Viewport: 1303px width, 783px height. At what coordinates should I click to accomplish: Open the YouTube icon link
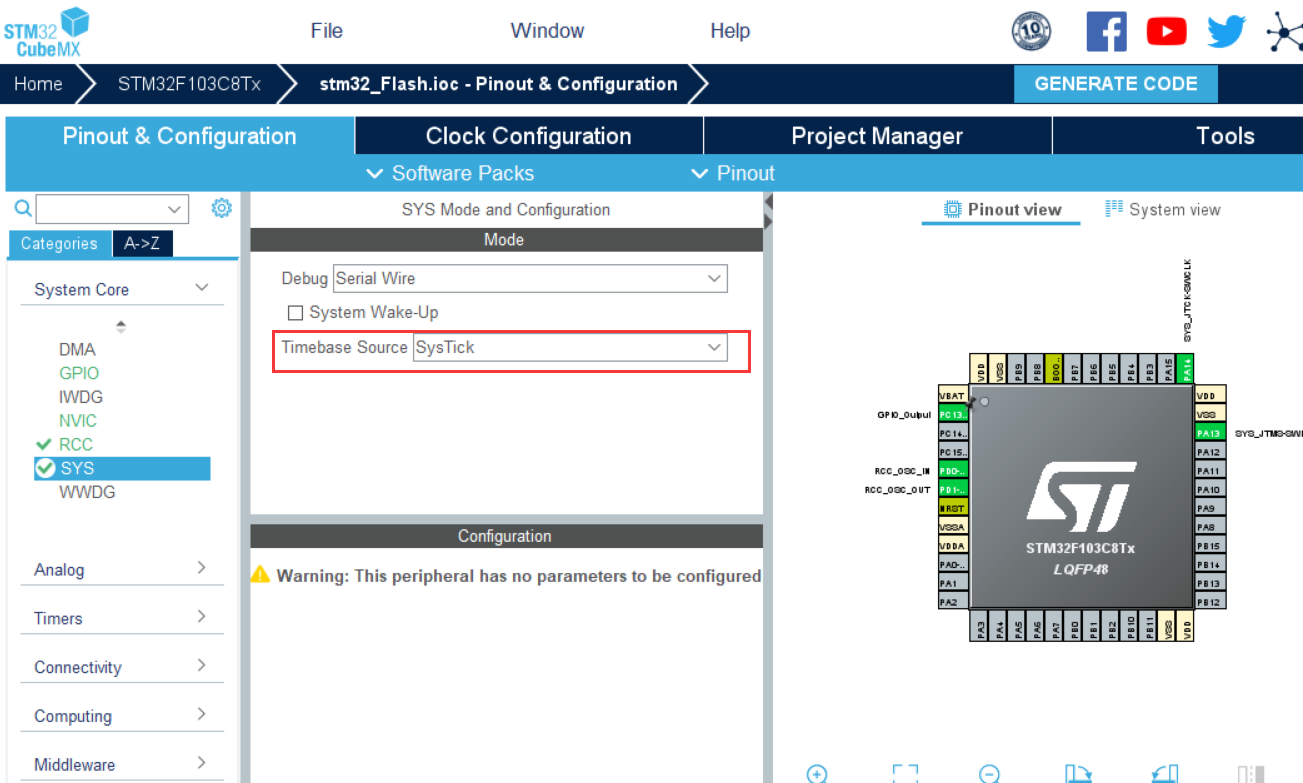tap(1166, 32)
